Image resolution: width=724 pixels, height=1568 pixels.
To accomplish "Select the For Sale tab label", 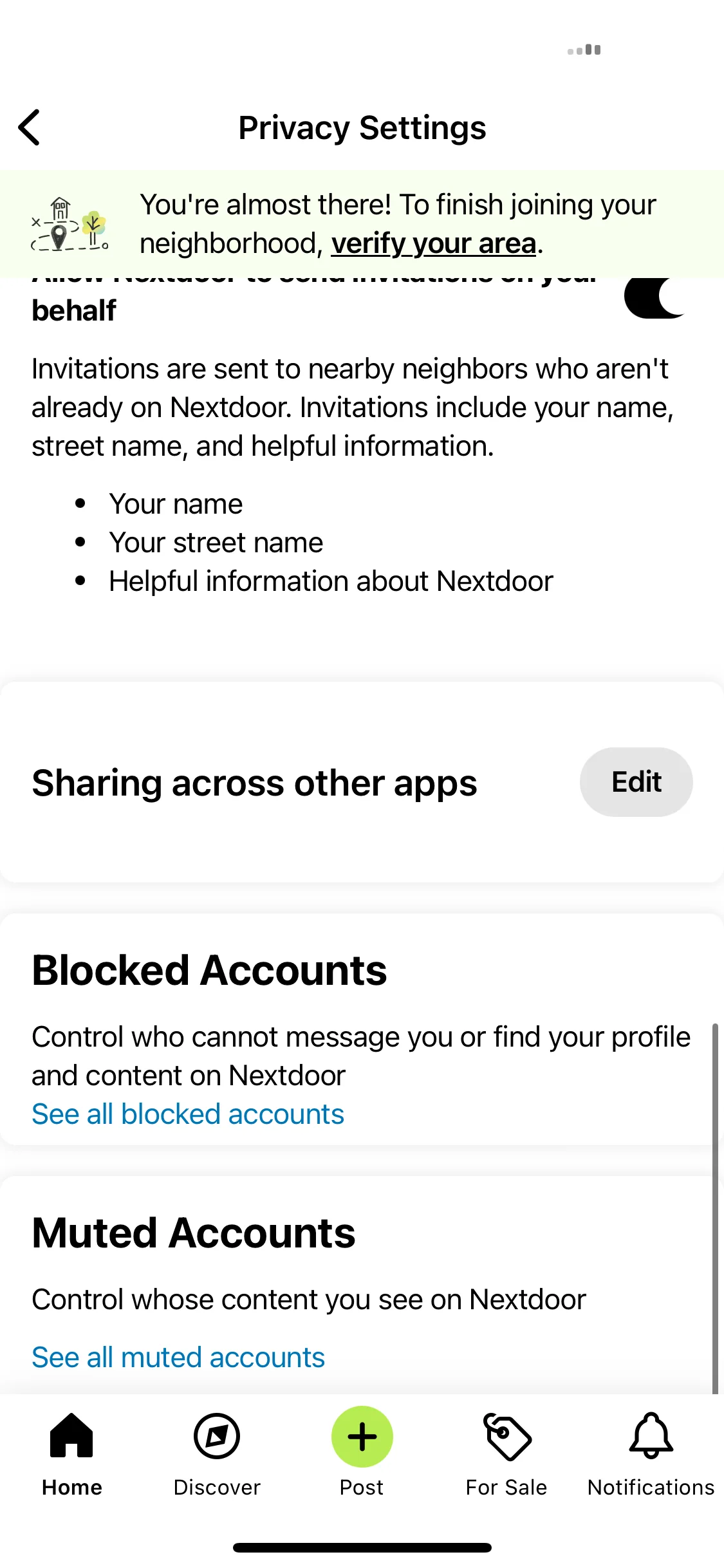I will [x=506, y=1488].
